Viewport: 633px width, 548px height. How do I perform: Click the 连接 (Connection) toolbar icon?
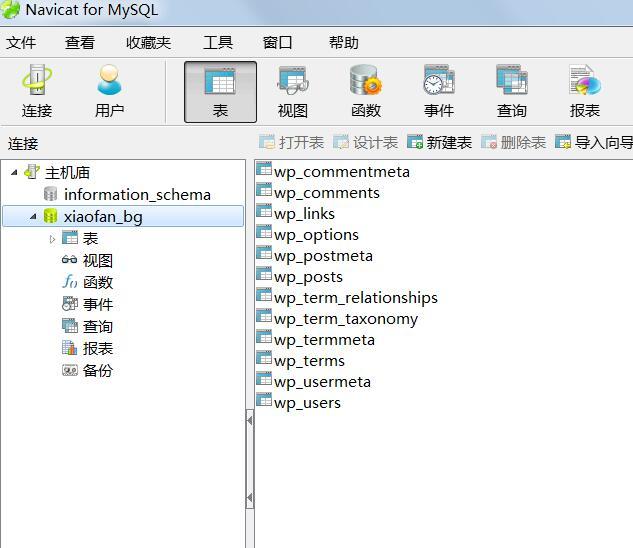[37, 91]
